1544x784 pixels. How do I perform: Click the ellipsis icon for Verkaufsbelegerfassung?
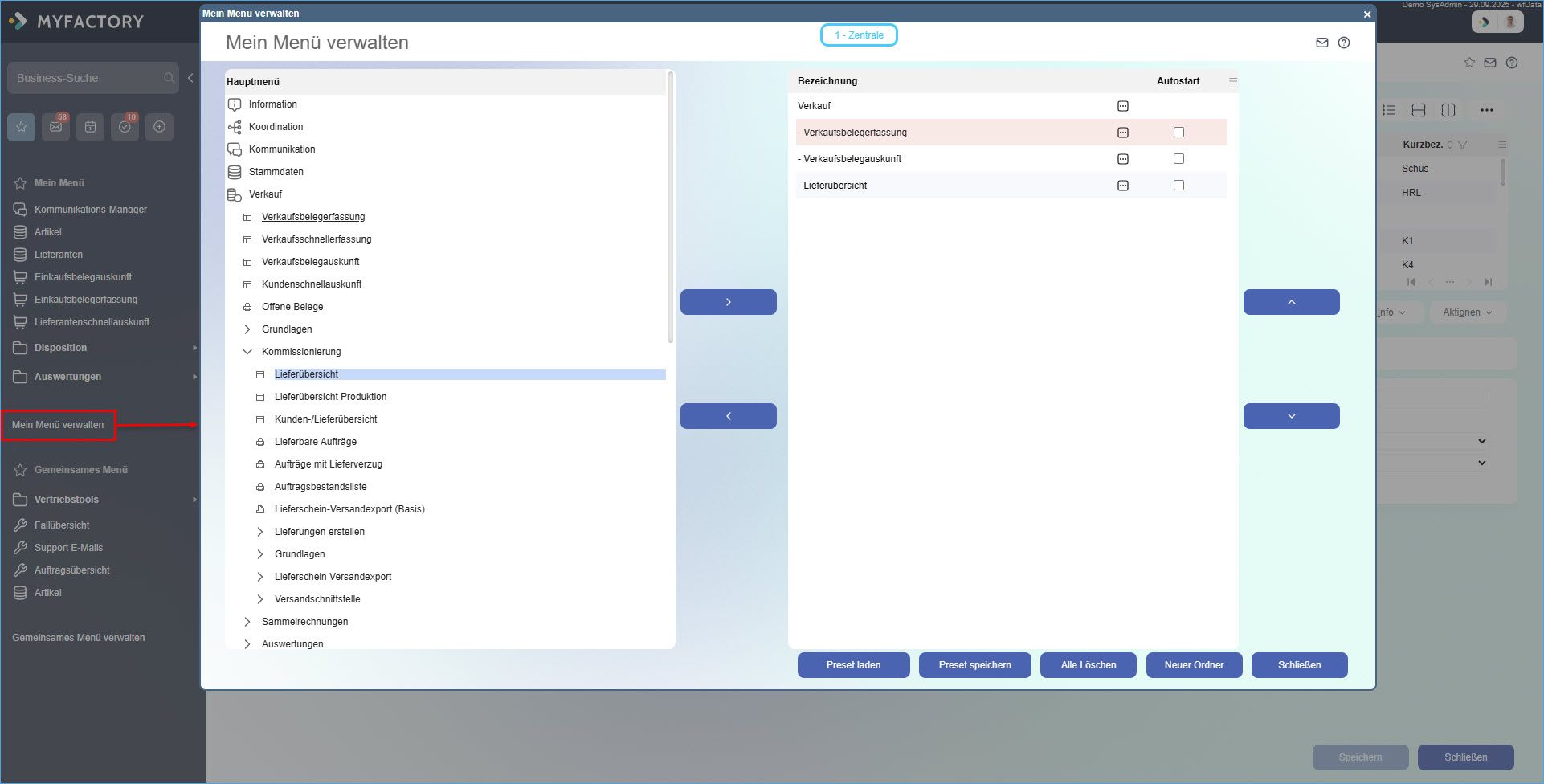[x=1123, y=133]
